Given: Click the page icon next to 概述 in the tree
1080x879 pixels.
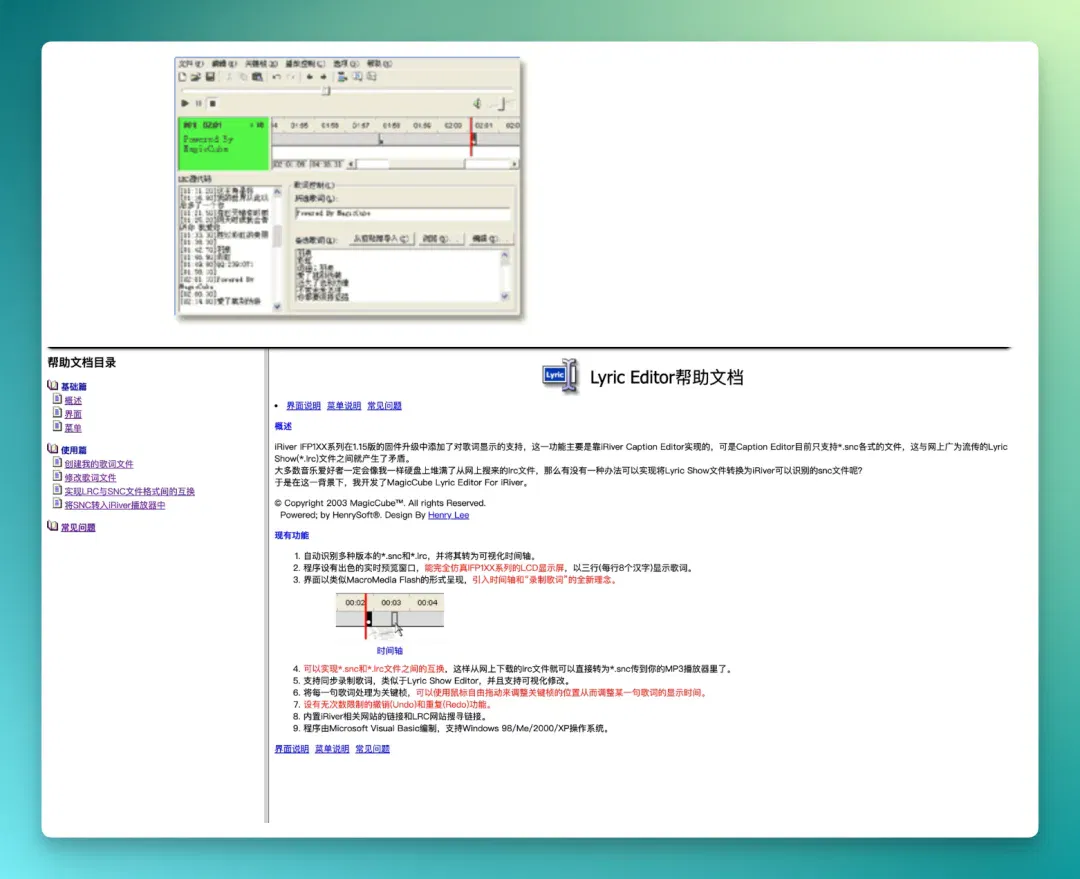Looking at the screenshot, I should [58, 399].
